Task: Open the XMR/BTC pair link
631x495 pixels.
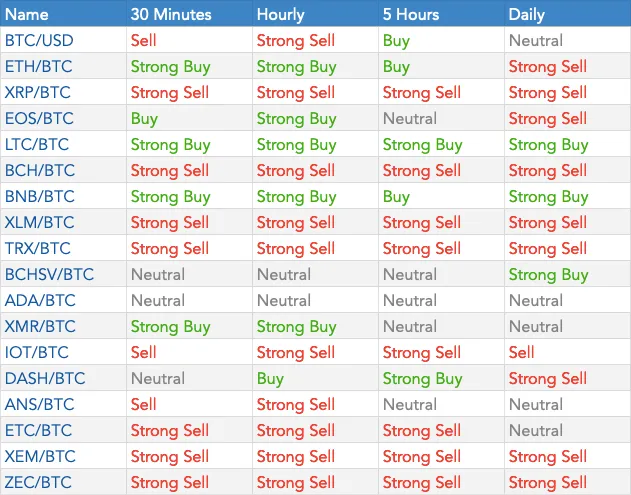Action: coord(40,326)
